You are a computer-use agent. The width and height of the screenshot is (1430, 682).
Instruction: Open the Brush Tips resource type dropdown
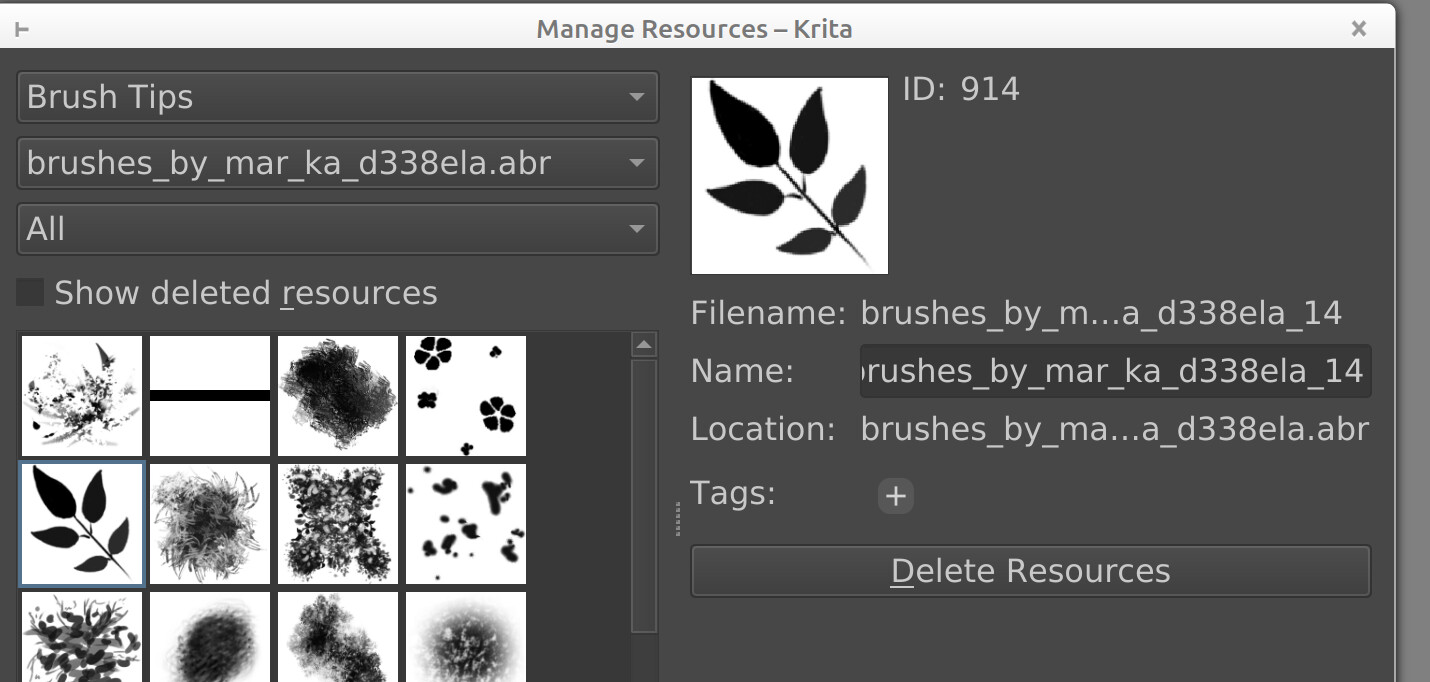337,97
